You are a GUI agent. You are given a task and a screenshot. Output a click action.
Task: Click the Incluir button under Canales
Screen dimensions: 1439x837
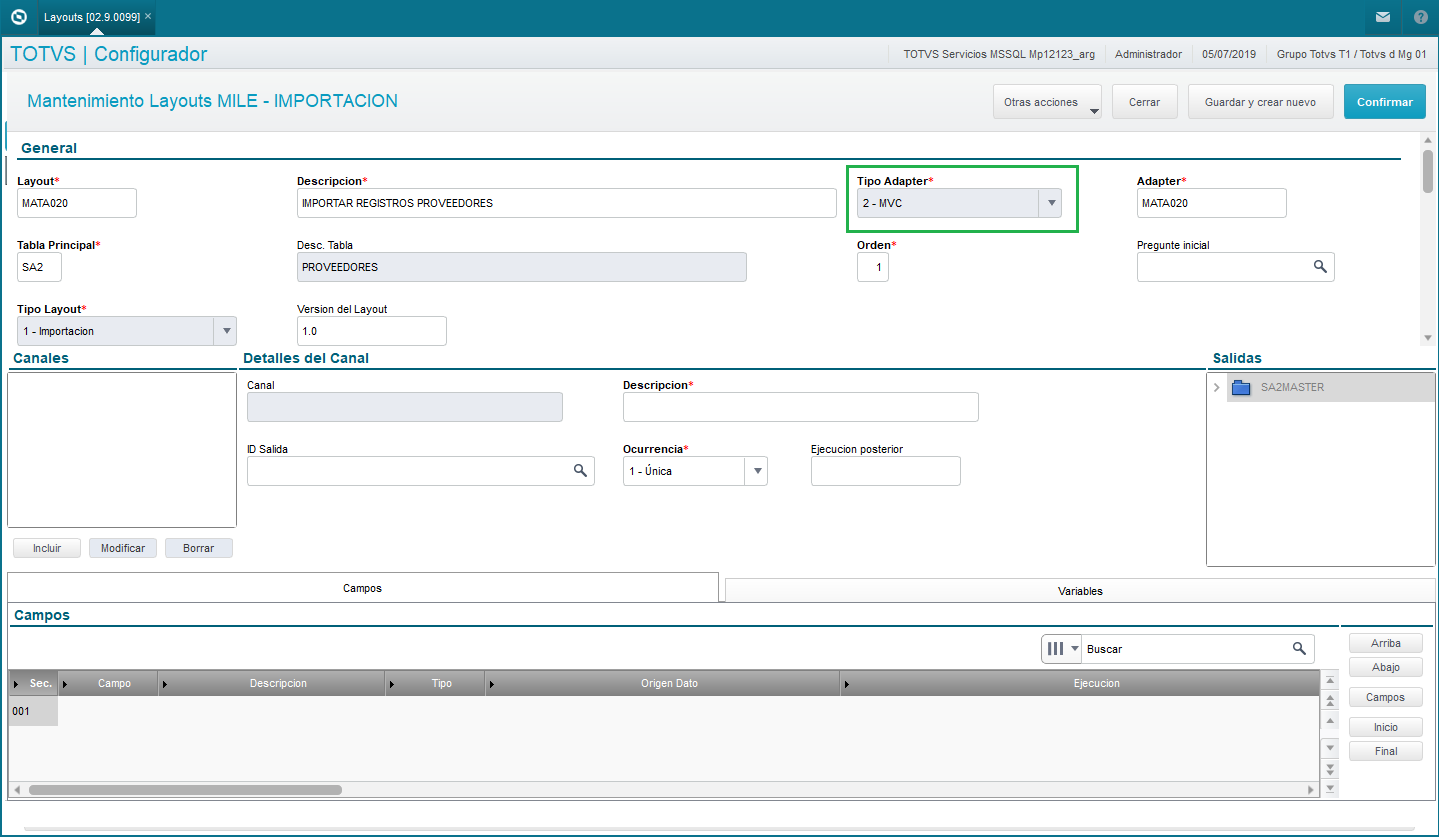pyautogui.click(x=47, y=548)
